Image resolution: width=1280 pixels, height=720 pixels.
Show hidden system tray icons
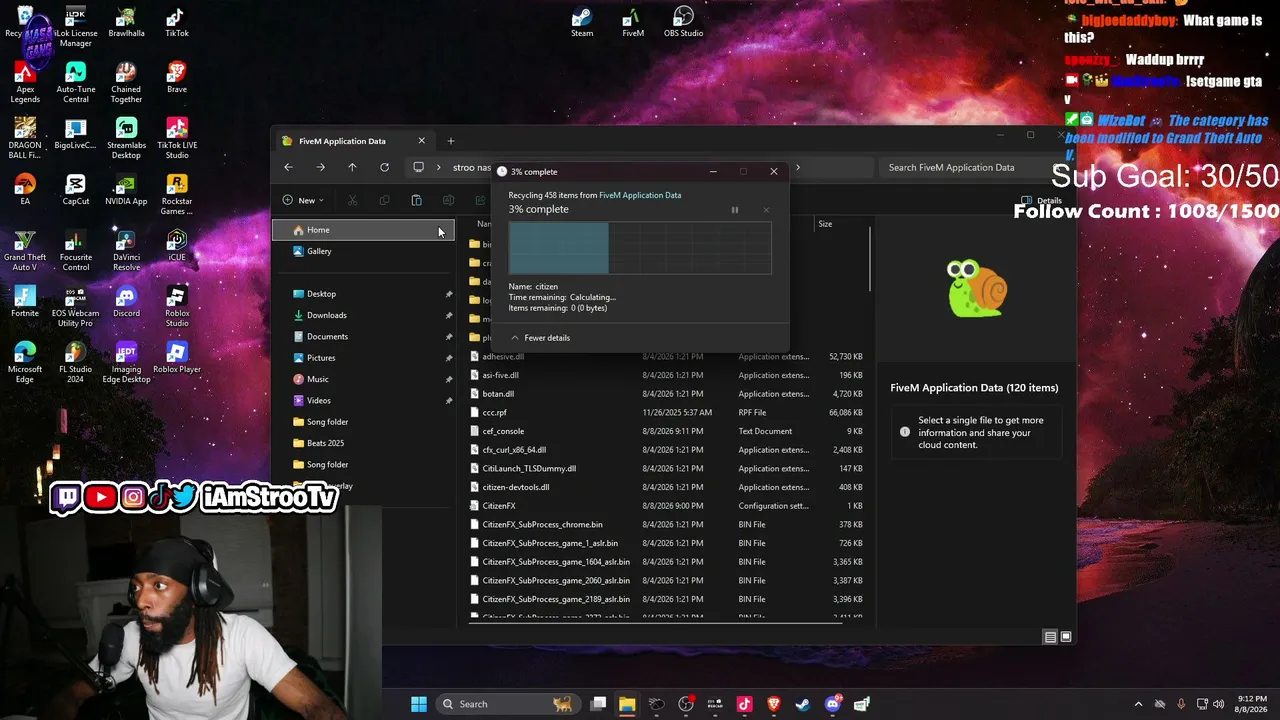[x=1138, y=704]
